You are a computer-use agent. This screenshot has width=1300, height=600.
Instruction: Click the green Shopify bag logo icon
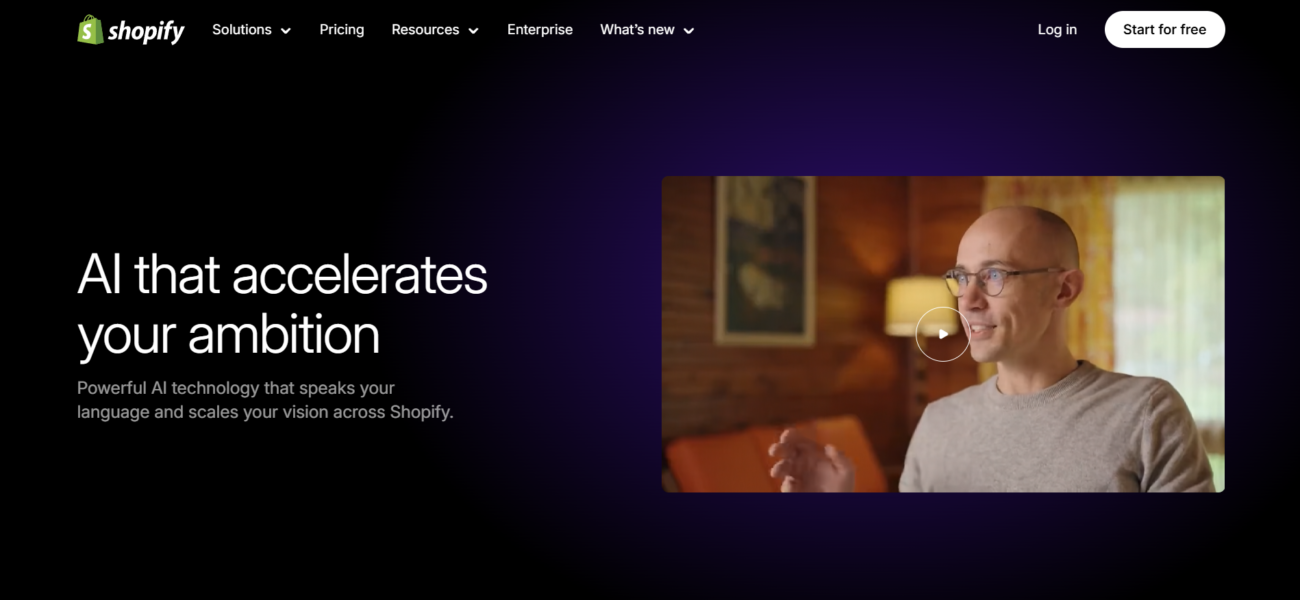coord(90,30)
